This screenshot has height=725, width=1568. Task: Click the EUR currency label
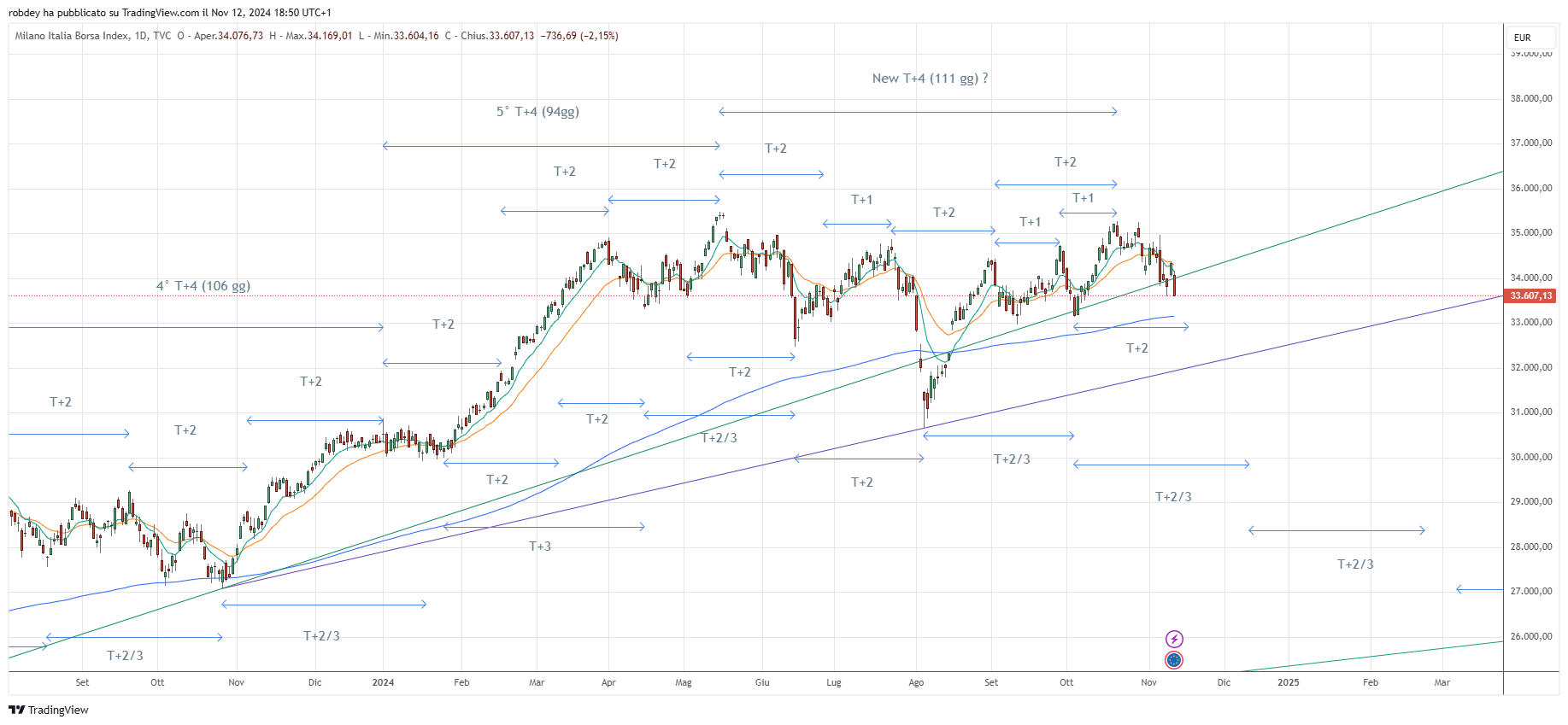[x=1523, y=38]
